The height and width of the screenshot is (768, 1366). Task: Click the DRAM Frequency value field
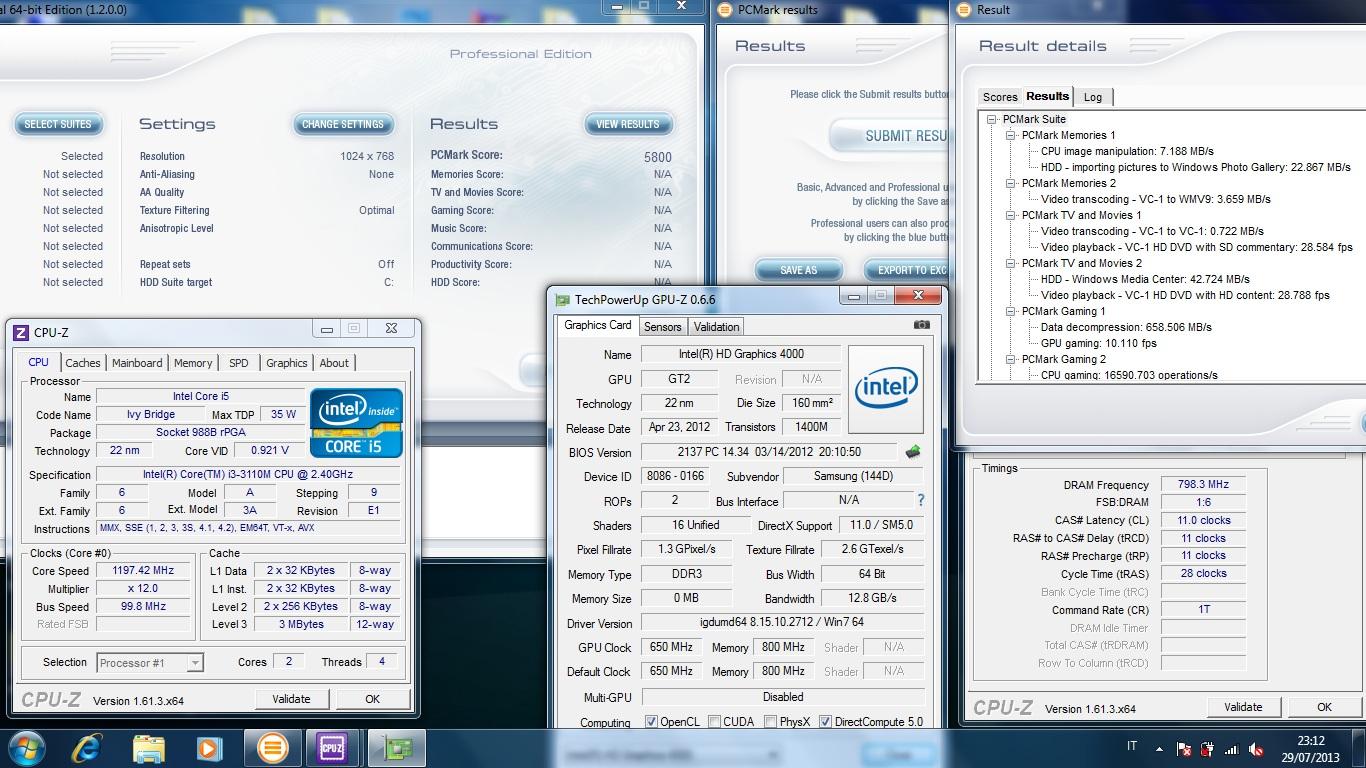(1203, 484)
